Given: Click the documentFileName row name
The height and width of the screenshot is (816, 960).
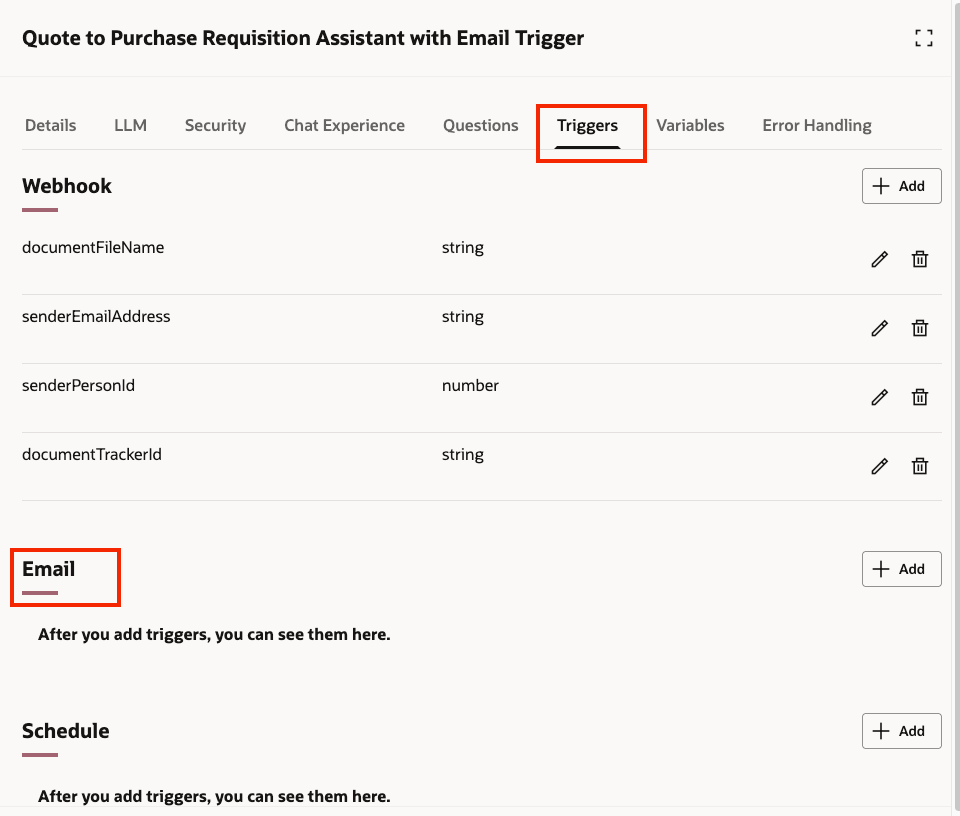Looking at the screenshot, I should [x=93, y=247].
